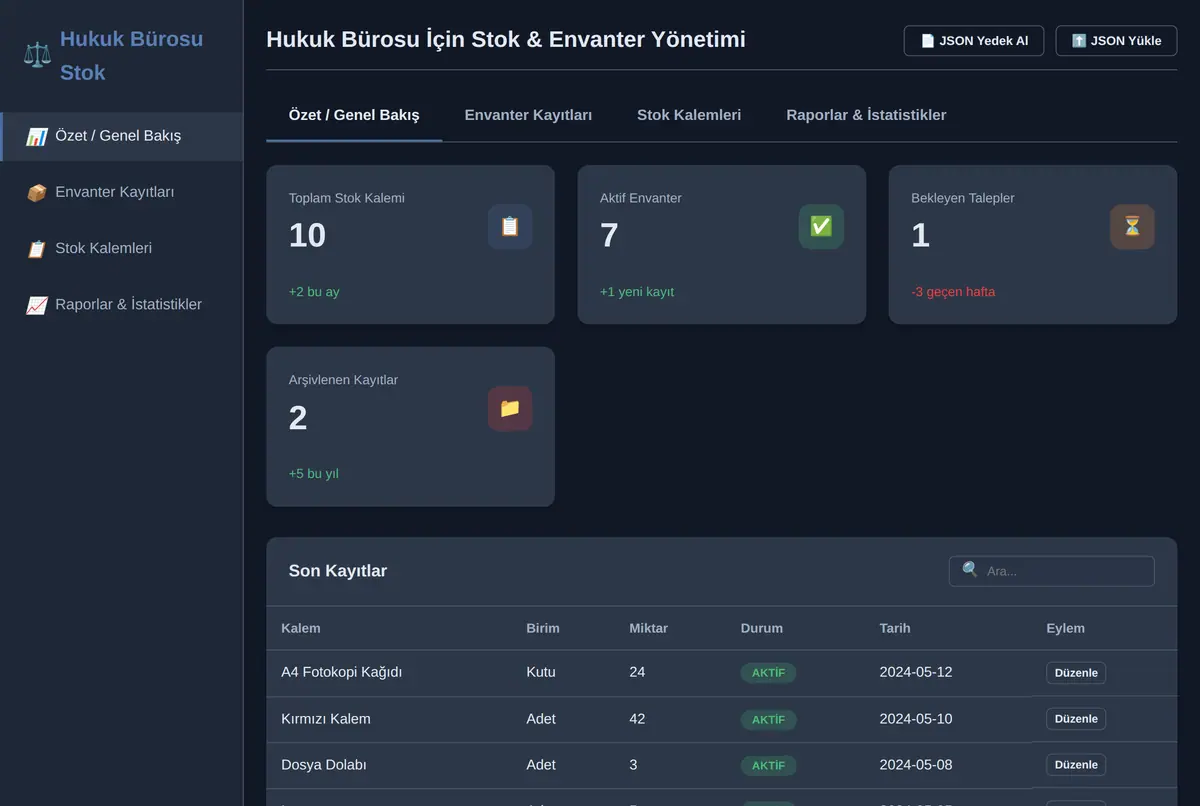Click the AKTİF badge in Kırmızı Kalem row

(x=768, y=719)
